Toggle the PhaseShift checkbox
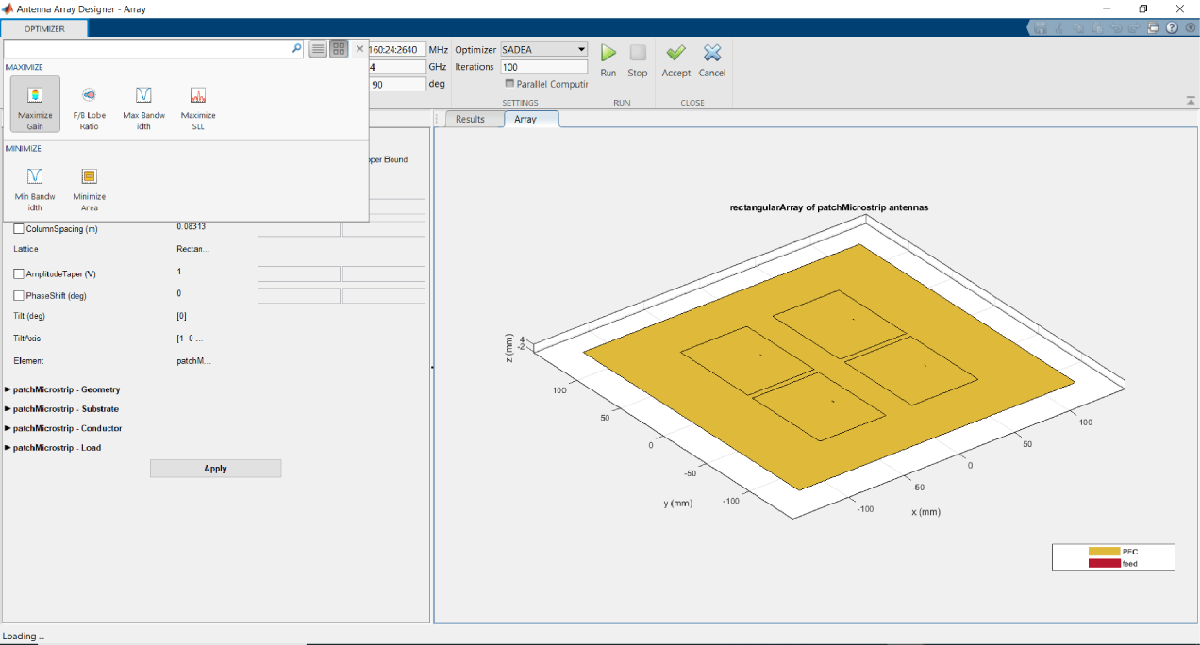 pos(18,296)
